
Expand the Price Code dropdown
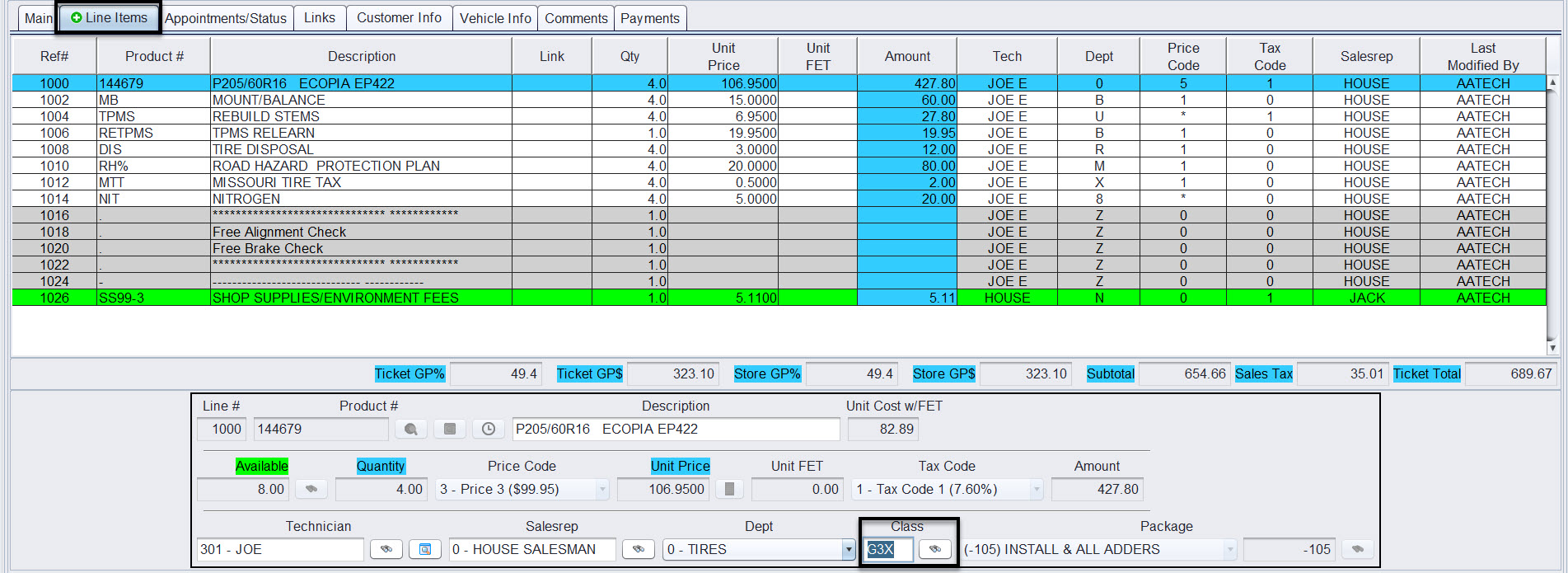(602, 489)
